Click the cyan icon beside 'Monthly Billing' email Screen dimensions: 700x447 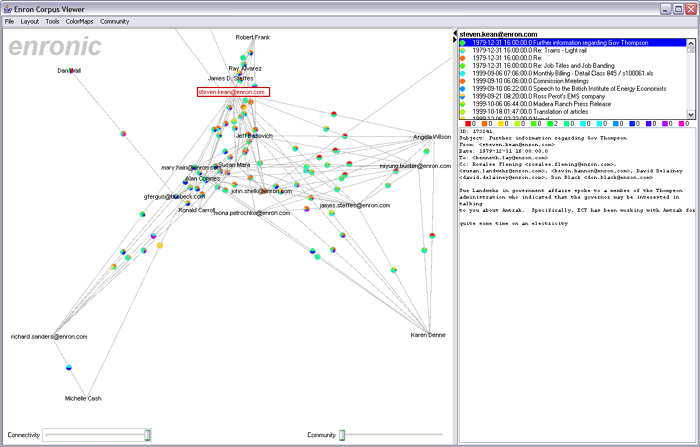click(463, 73)
